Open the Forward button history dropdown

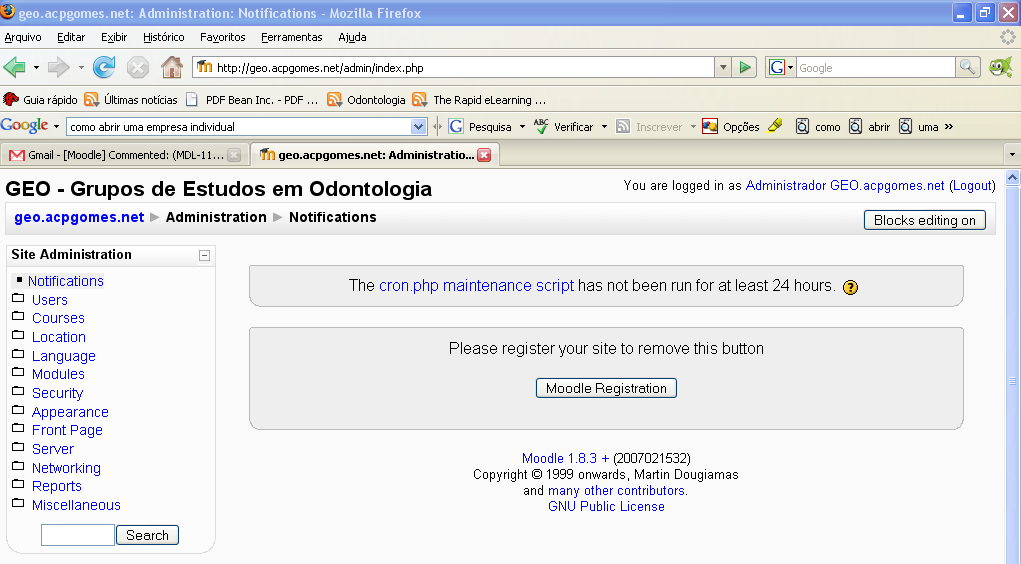click(x=81, y=67)
